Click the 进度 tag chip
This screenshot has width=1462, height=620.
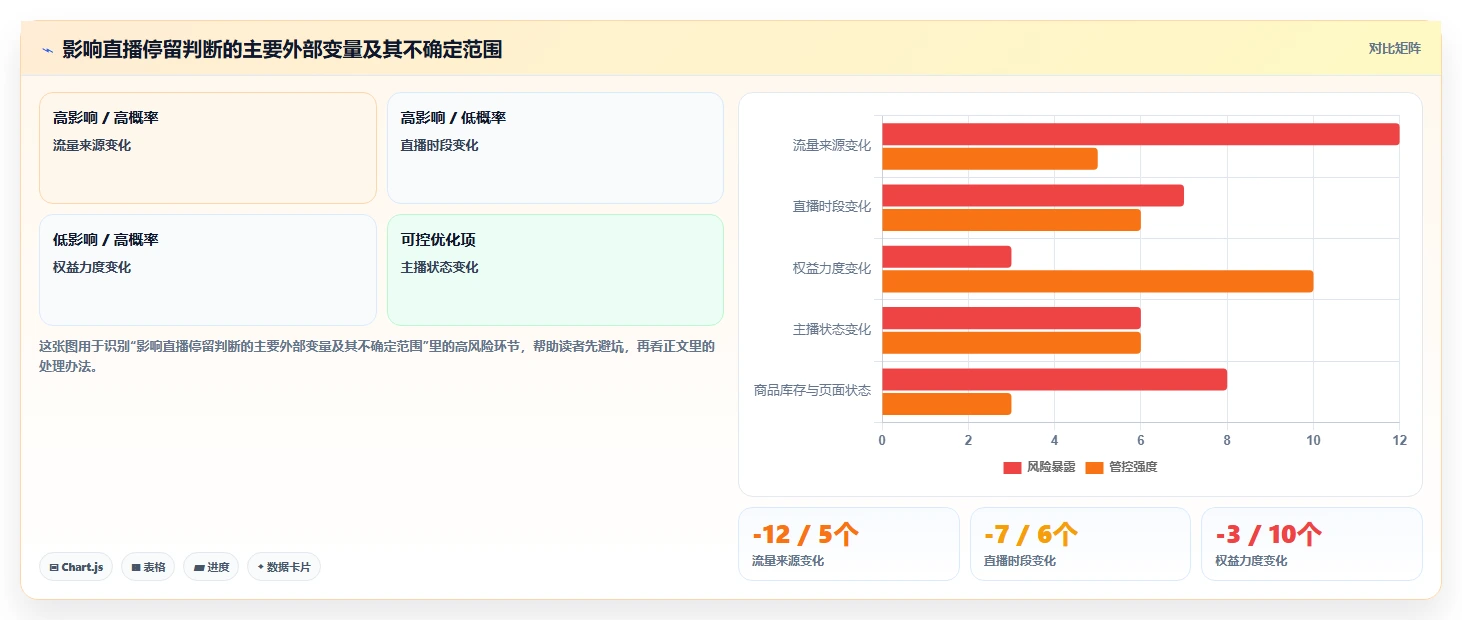coord(211,567)
